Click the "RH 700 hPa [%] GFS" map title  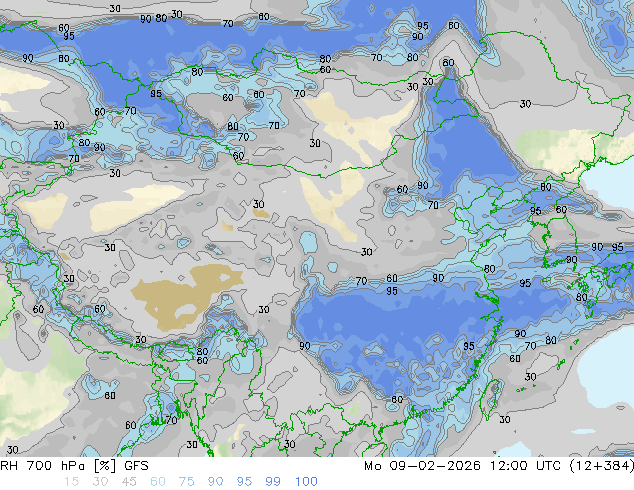coord(74,466)
